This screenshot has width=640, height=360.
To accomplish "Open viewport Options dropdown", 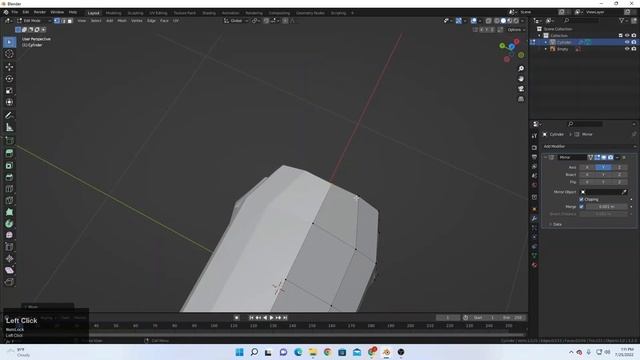I will point(516,30).
